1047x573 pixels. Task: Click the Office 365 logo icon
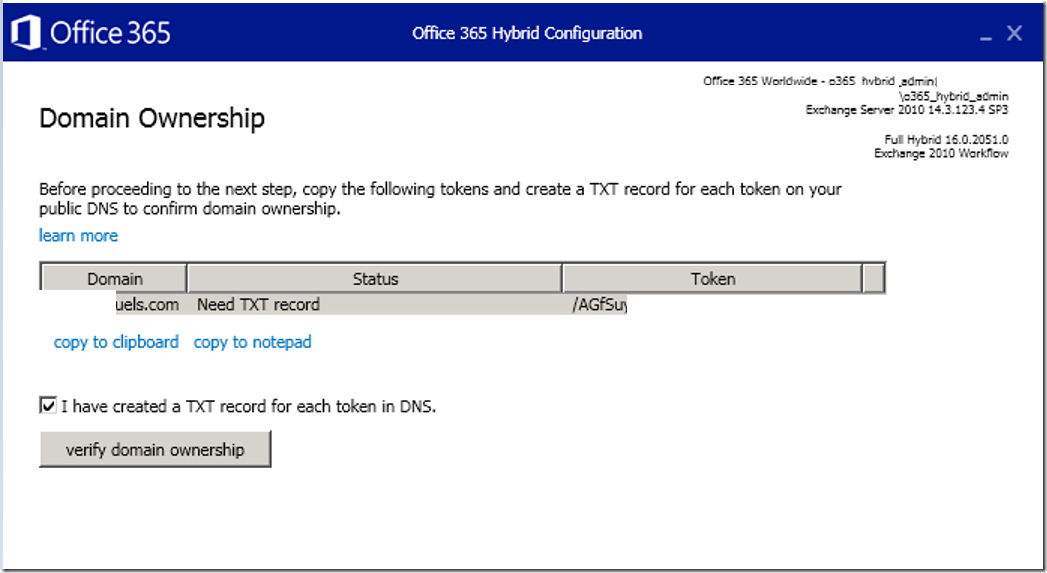(26, 32)
